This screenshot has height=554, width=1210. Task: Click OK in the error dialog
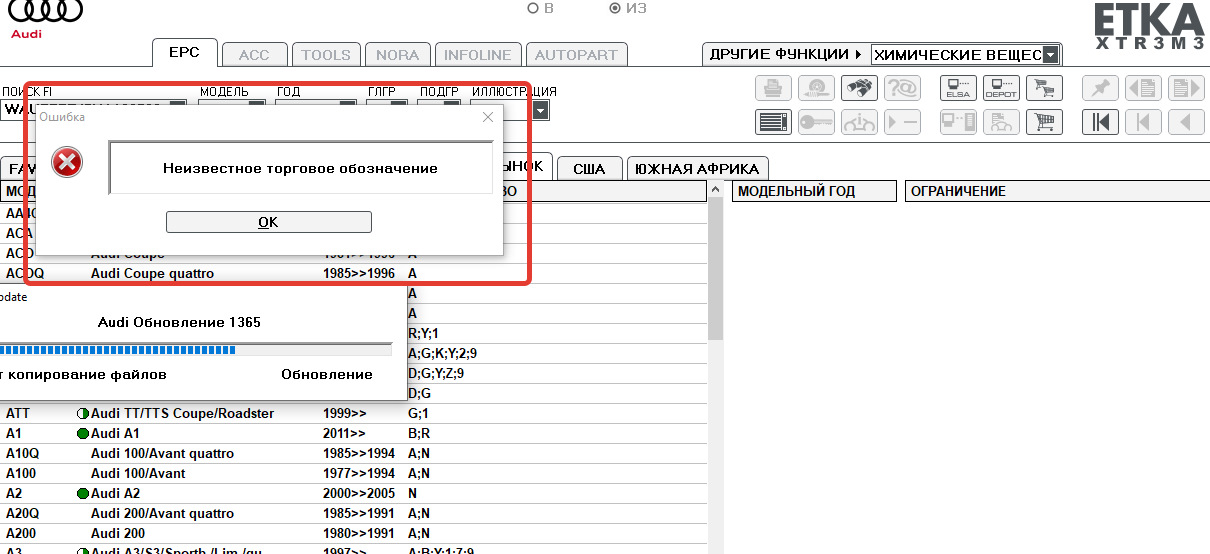click(268, 222)
